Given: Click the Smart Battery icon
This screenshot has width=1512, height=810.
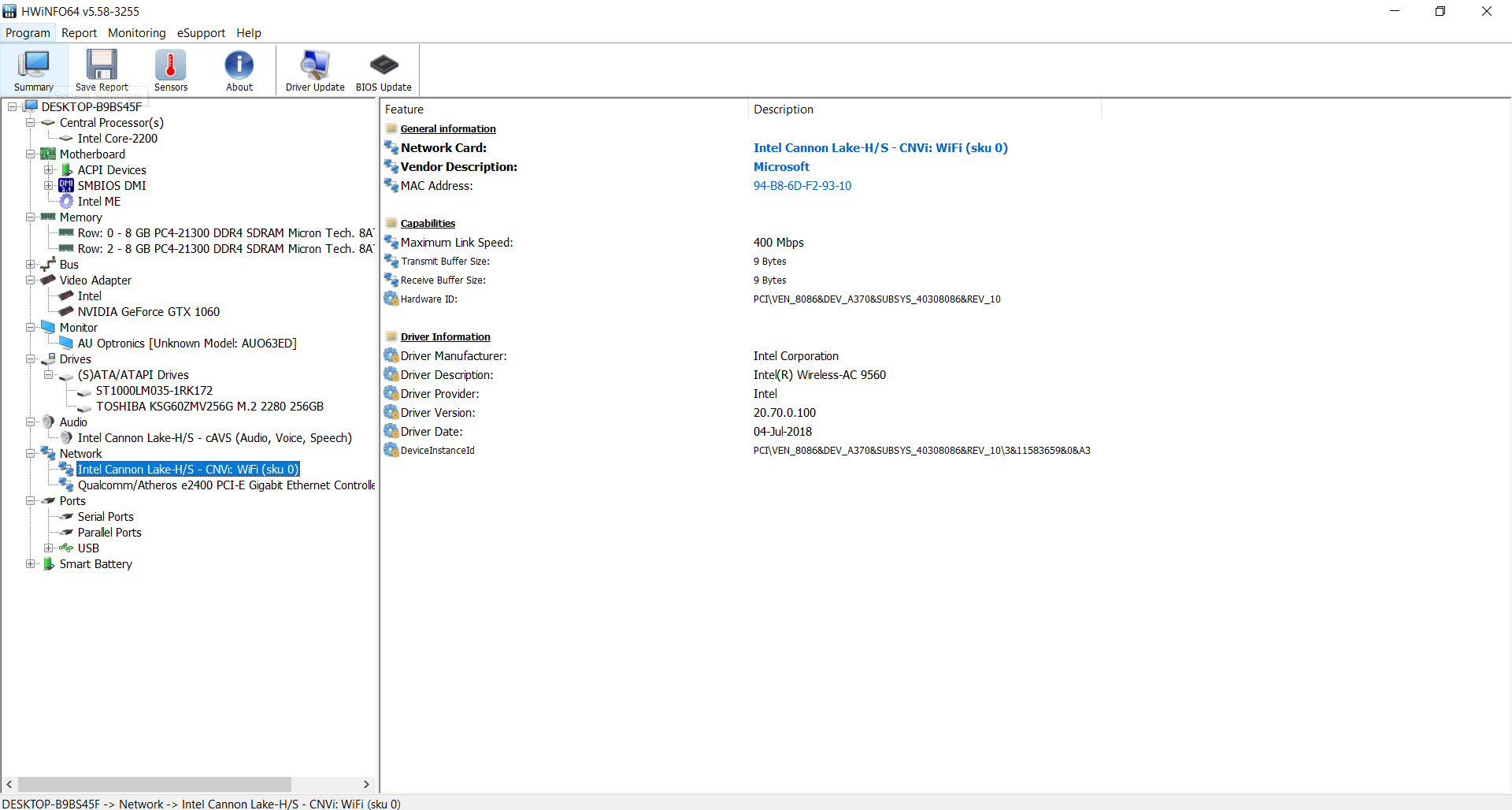Looking at the screenshot, I should (48, 563).
